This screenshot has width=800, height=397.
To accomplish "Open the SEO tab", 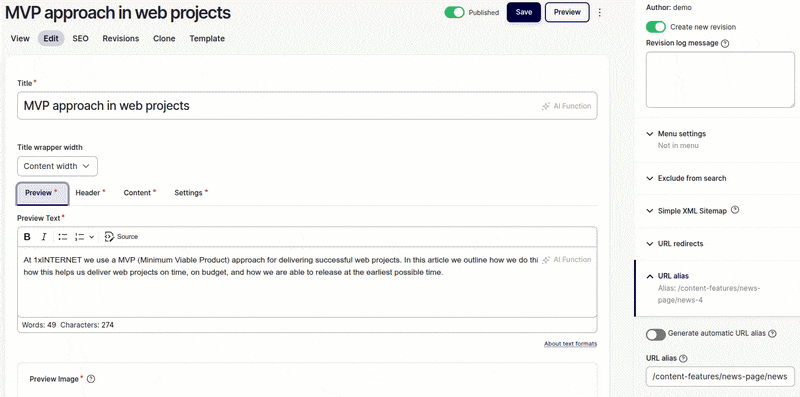I will 80,38.
